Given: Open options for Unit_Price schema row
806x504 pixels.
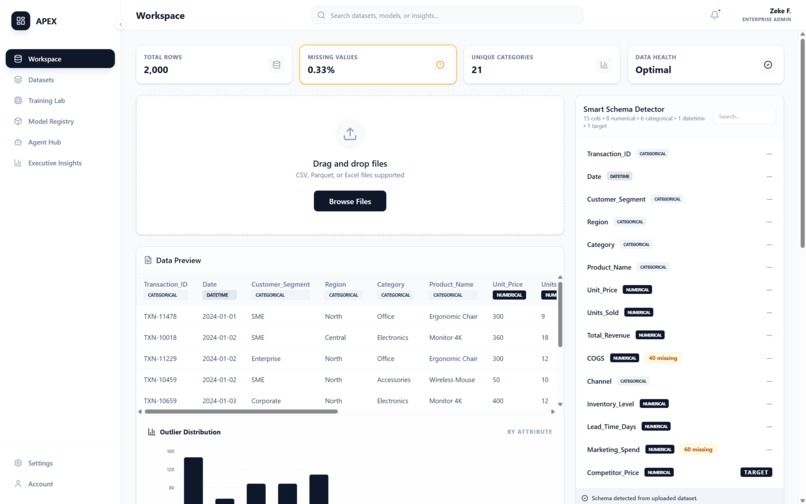Looking at the screenshot, I should coord(769,290).
